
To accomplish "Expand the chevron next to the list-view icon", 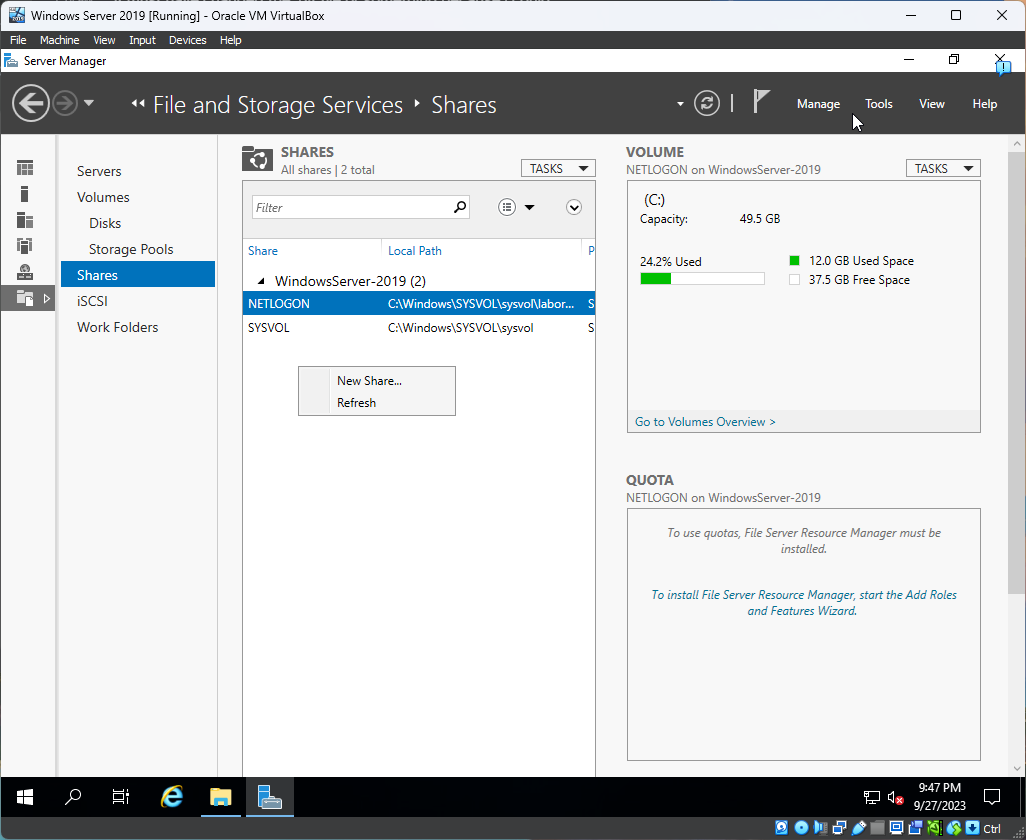I will click(529, 206).
